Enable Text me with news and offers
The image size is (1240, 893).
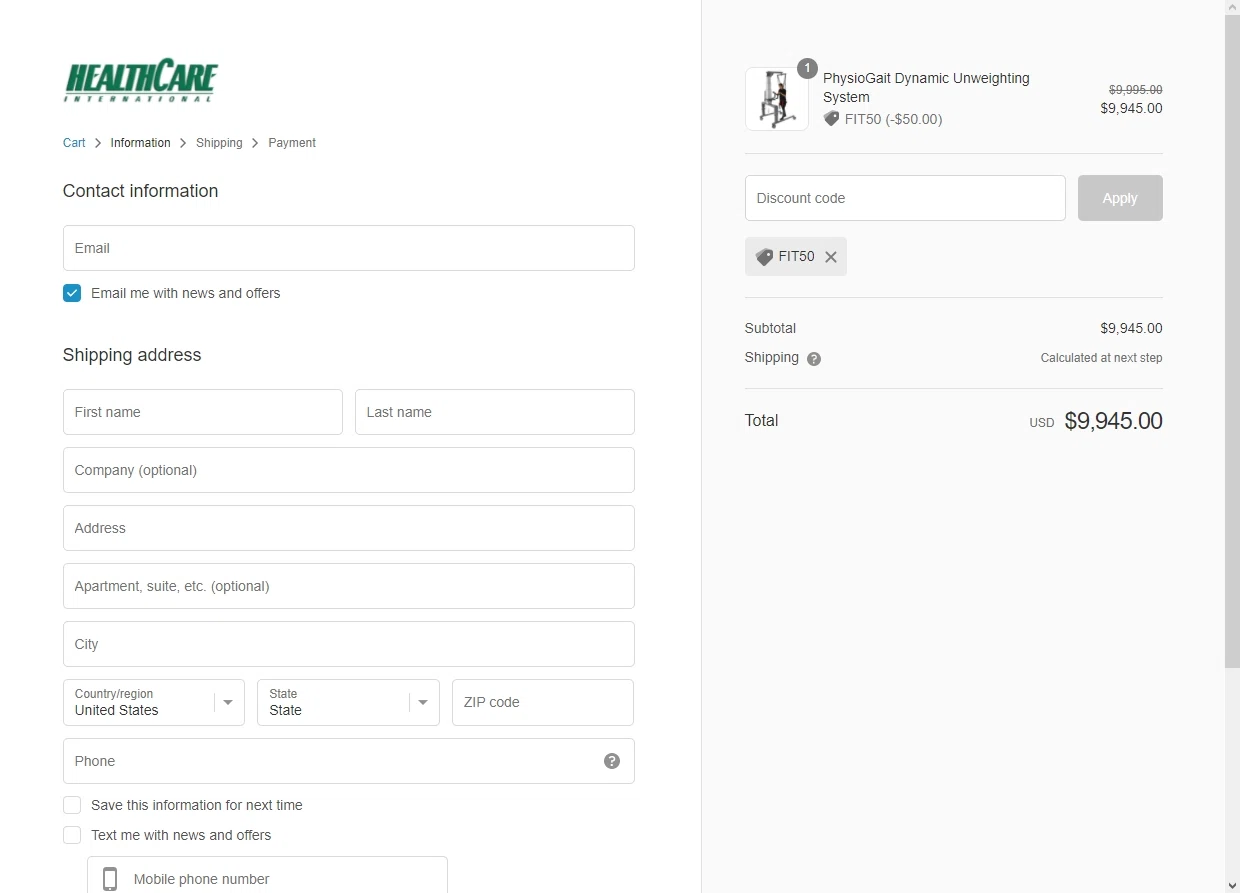[x=72, y=835]
